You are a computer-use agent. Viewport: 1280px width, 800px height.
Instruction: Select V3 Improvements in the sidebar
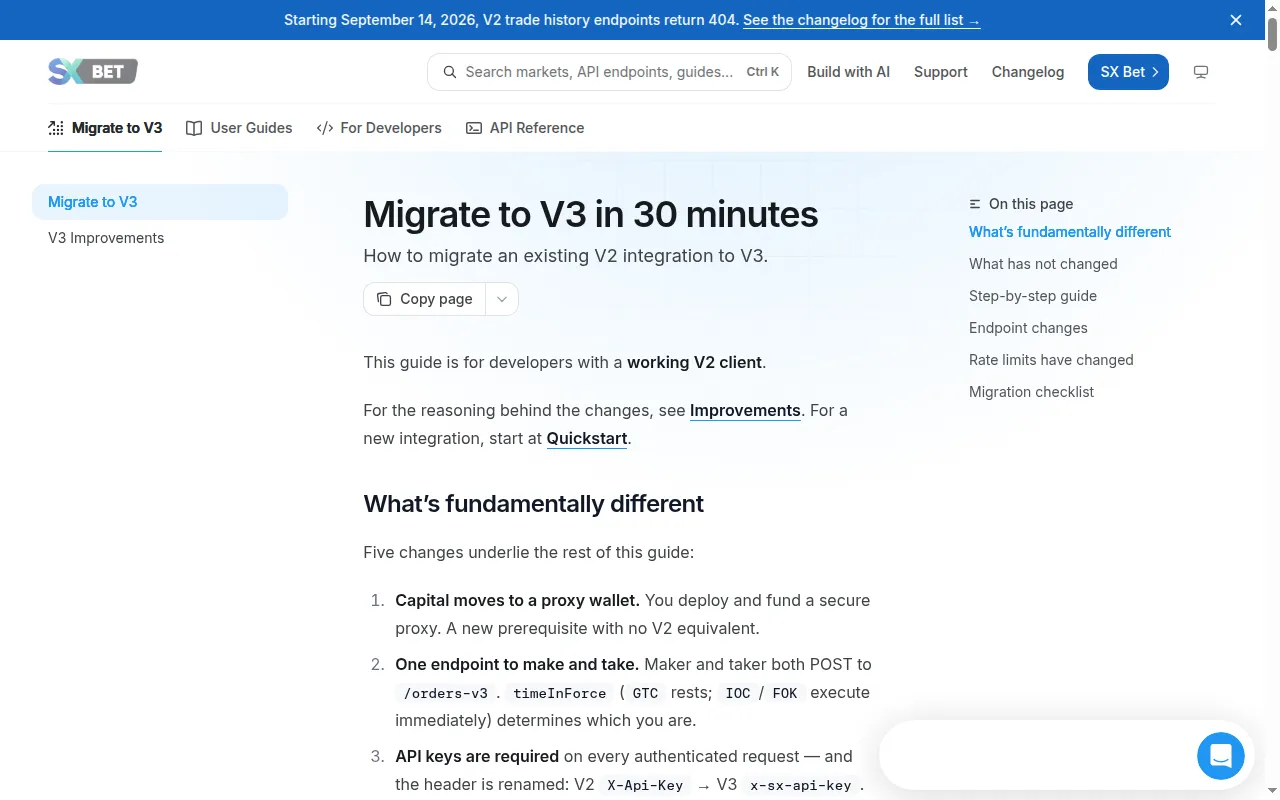[160, 238]
